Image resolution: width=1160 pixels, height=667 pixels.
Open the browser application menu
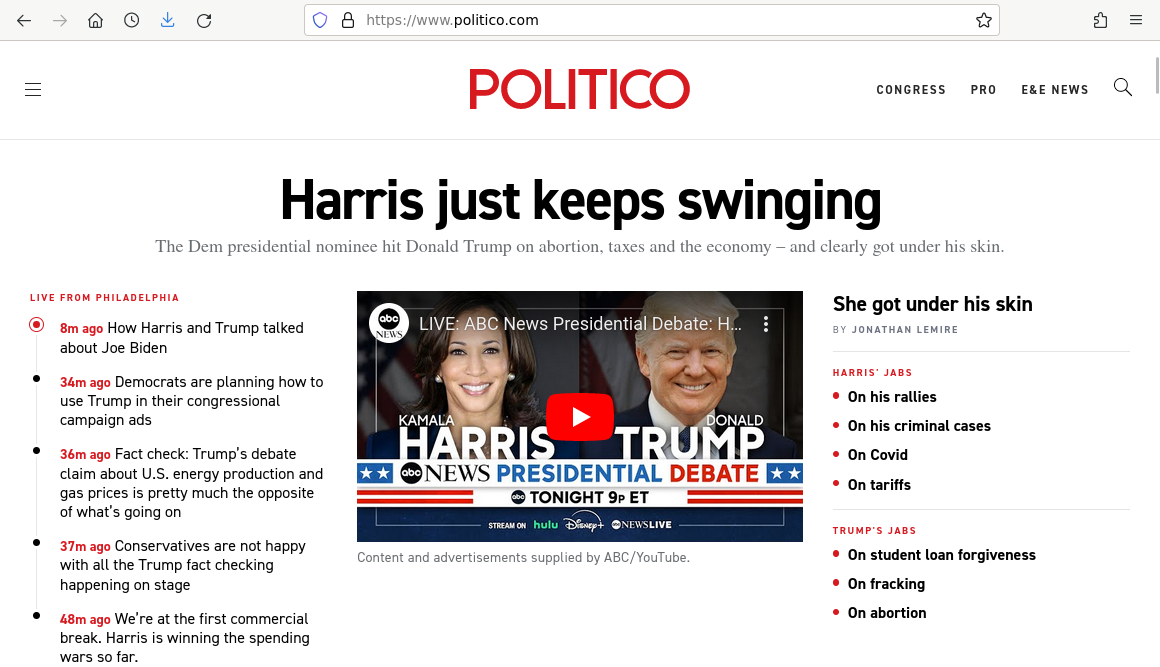[x=1136, y=20]
